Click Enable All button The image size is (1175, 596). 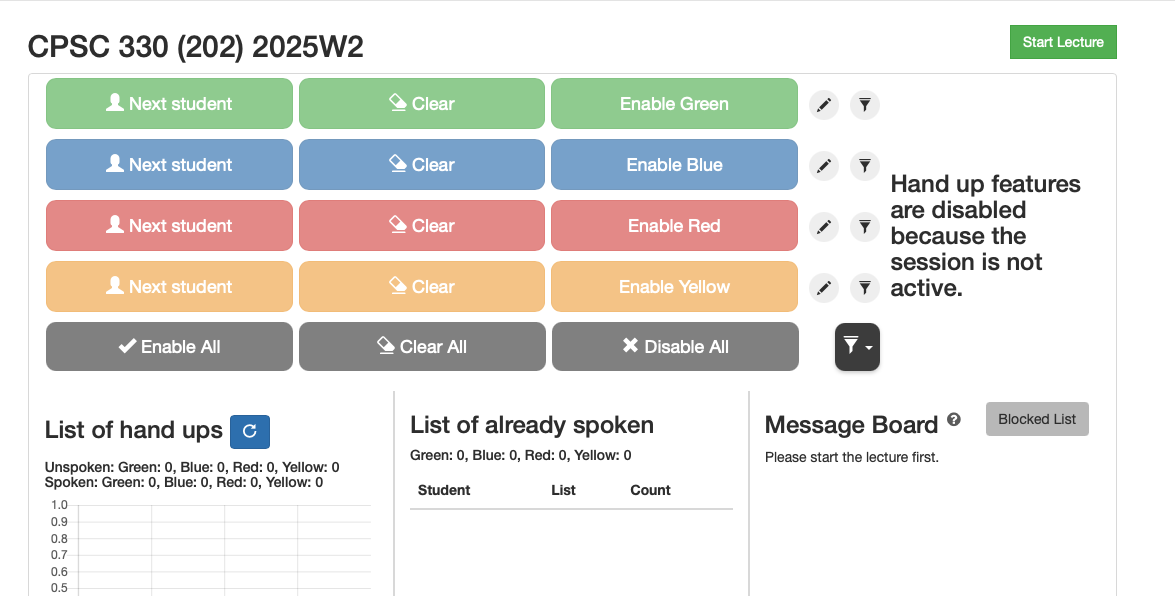tap(169, 347)
